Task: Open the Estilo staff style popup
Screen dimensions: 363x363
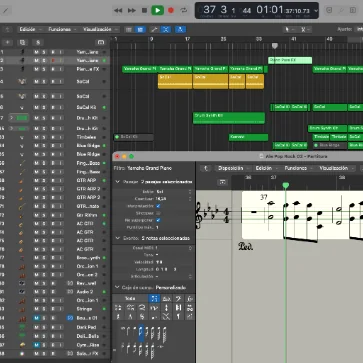Action: (173, 192)
